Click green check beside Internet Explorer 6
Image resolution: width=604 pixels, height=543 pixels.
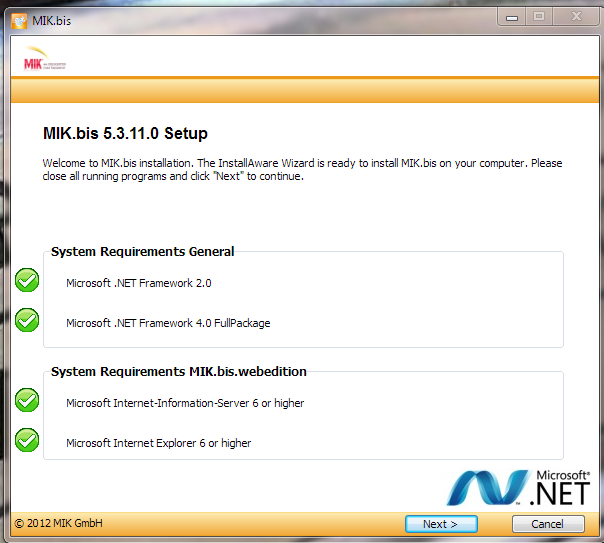pyautogui.click(x=27, y=440)
